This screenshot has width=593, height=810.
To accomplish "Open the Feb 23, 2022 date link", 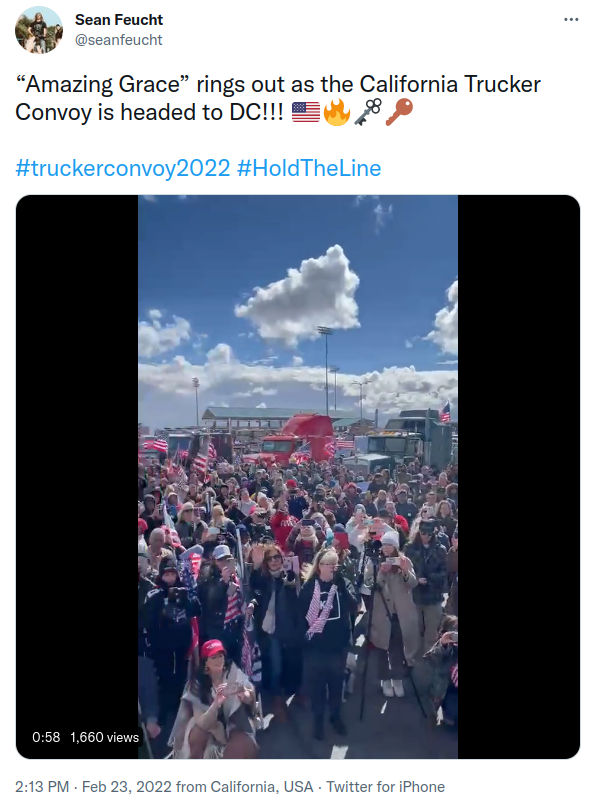I will tap(127, 787).
